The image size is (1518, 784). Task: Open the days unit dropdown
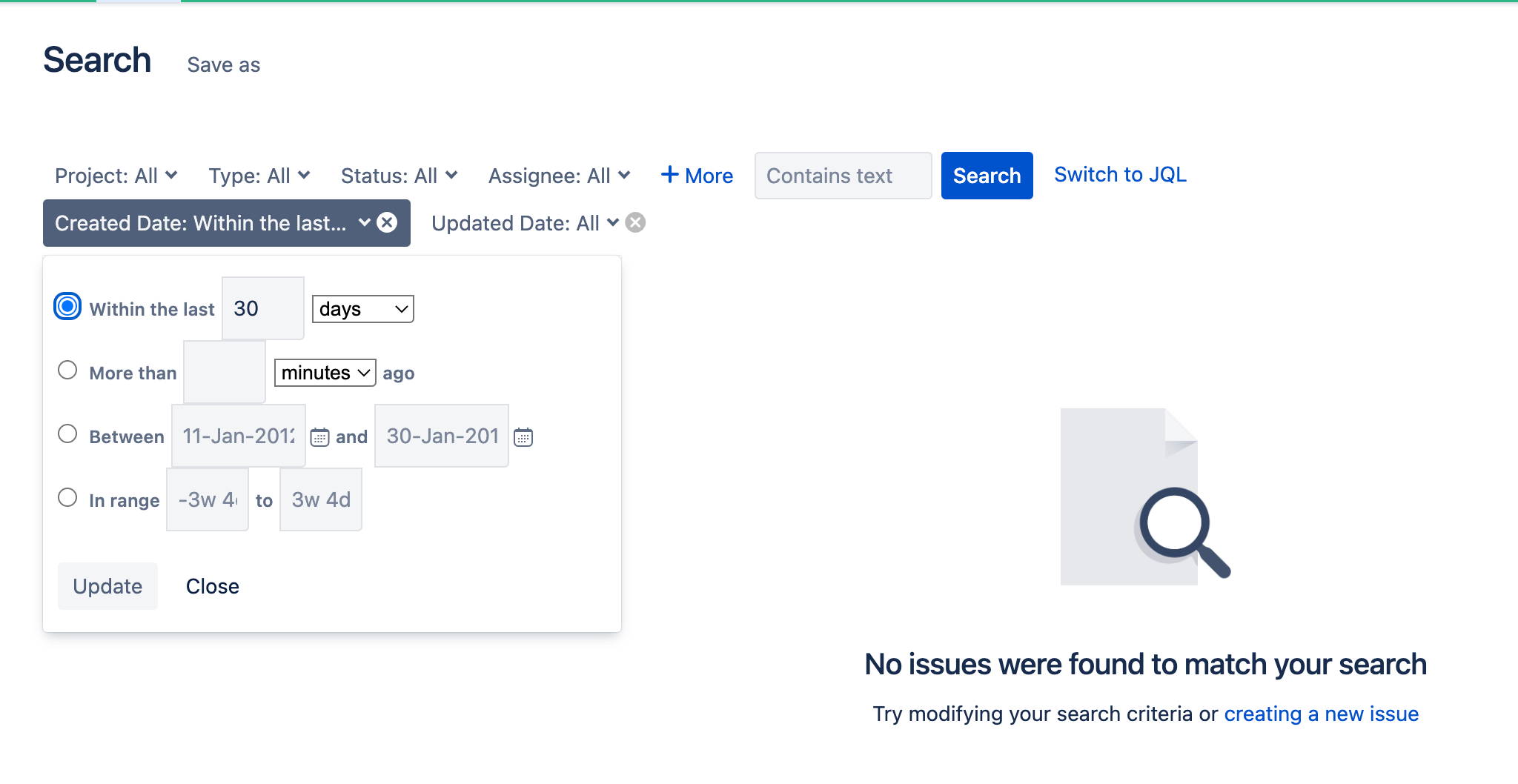pyautogui.click(x=362, y=308)
